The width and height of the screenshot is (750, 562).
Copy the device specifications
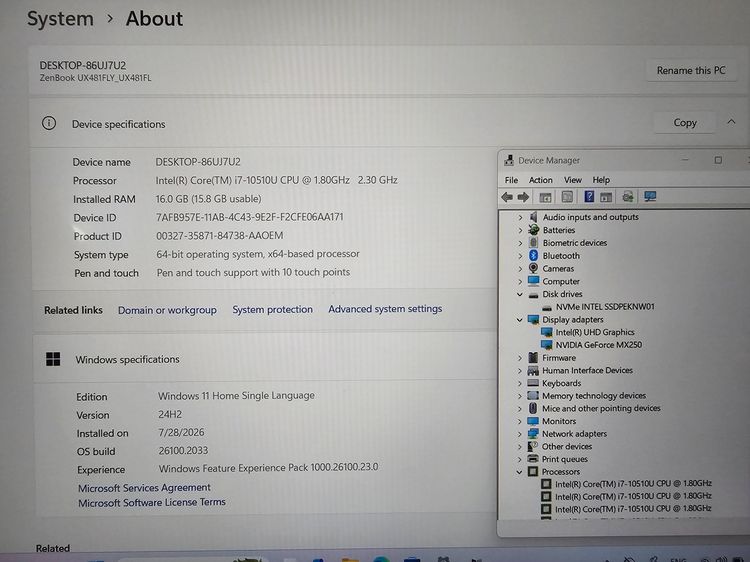click(684, 122)
